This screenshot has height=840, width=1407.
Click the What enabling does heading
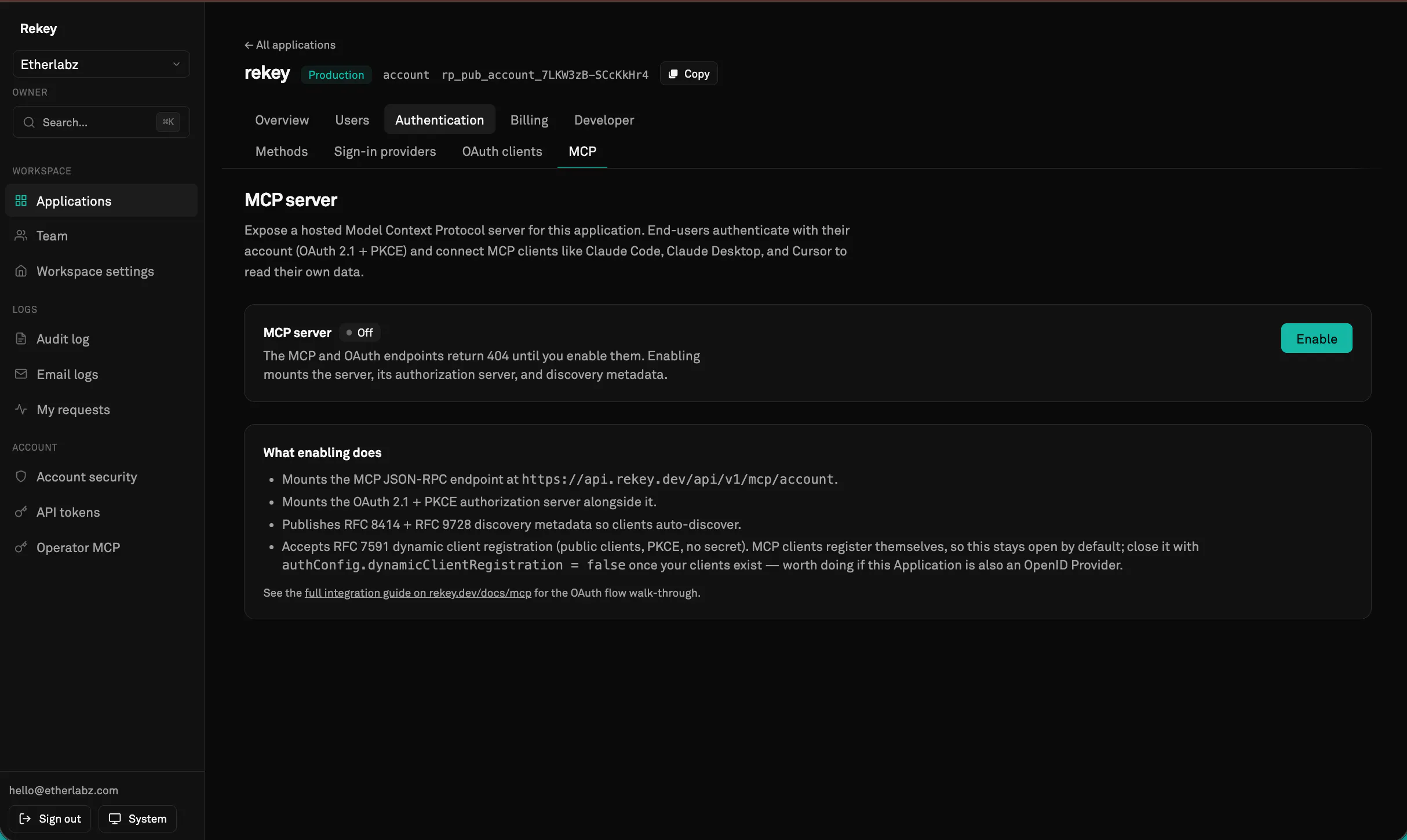pos(322,452)
